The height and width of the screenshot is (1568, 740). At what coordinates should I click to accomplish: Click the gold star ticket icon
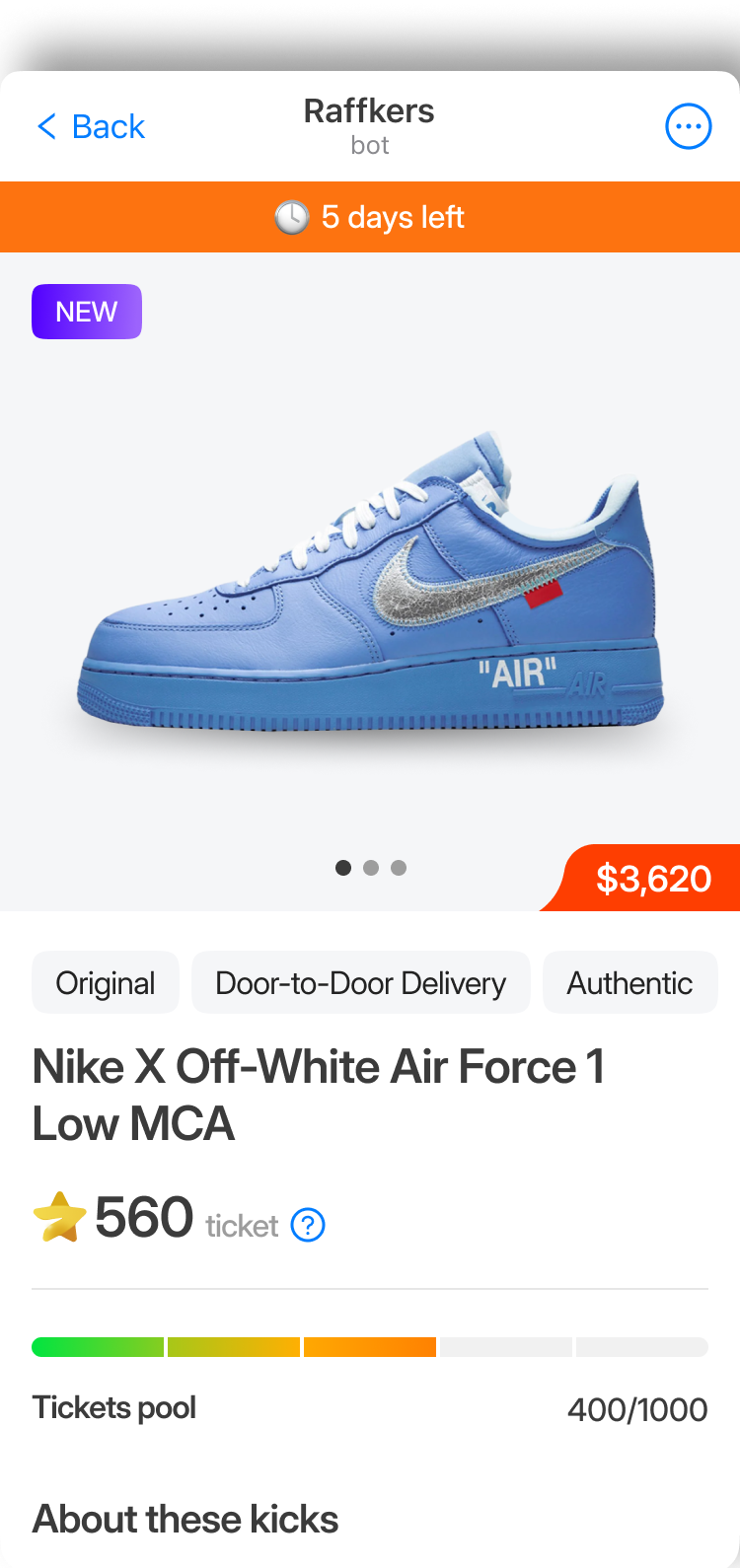[59, 1217]
